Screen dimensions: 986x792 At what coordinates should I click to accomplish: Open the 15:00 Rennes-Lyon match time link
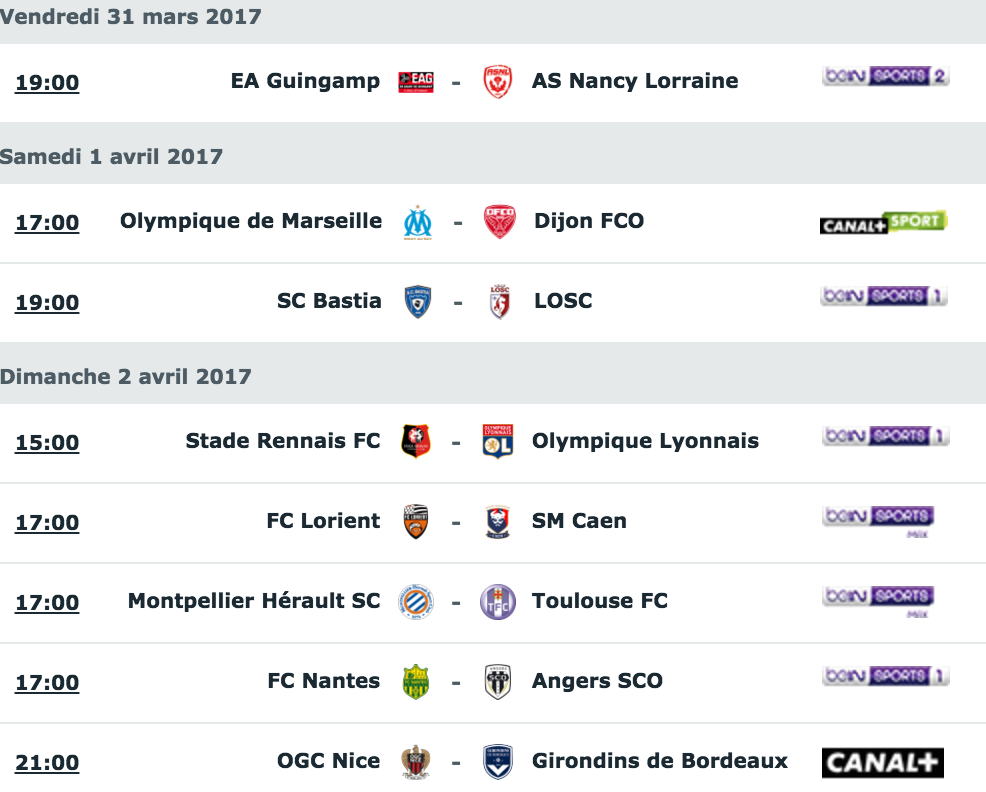[x=47, y=442]
